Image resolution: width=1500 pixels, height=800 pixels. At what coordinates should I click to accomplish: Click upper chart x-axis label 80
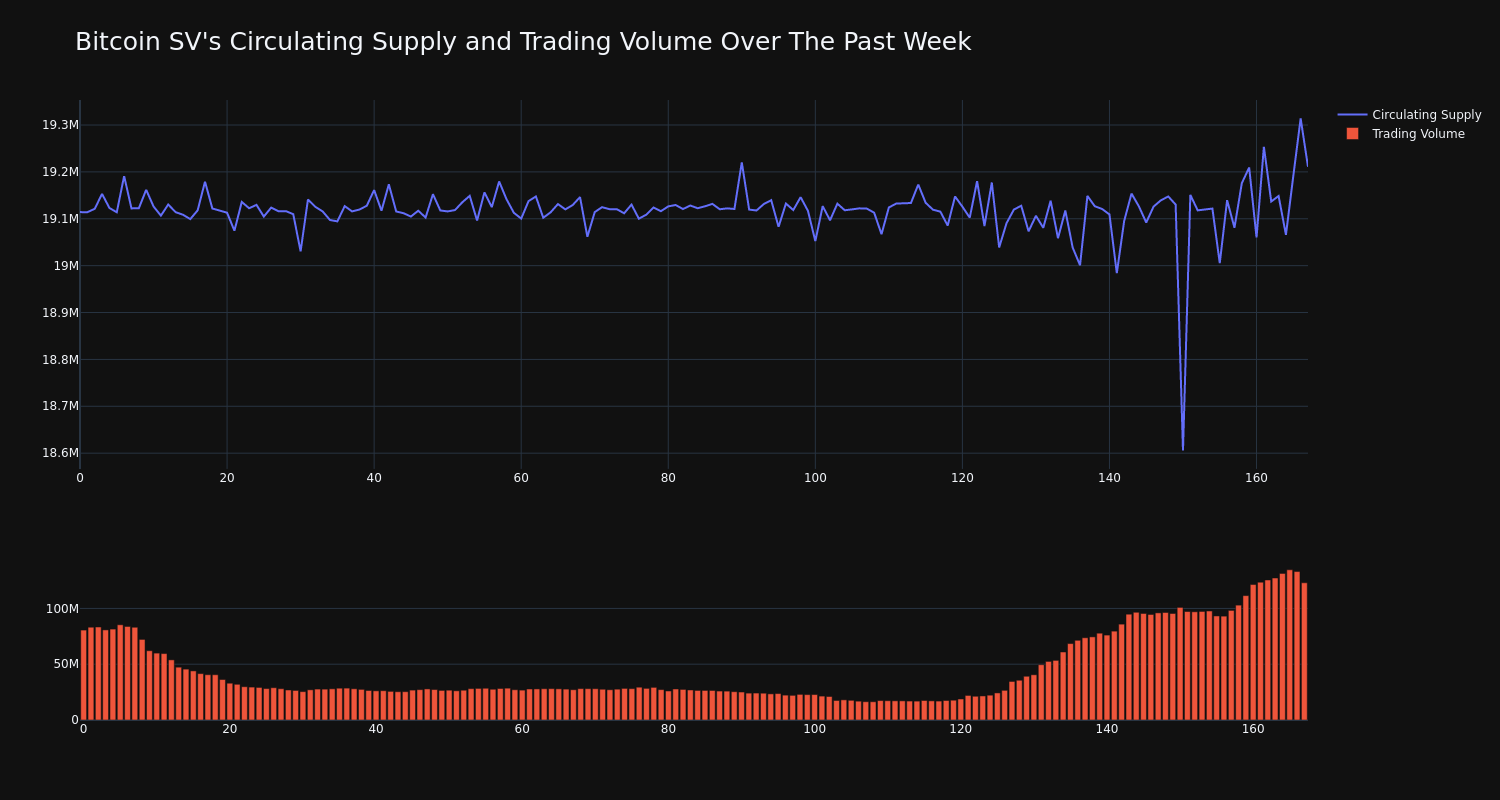[668, 478]
